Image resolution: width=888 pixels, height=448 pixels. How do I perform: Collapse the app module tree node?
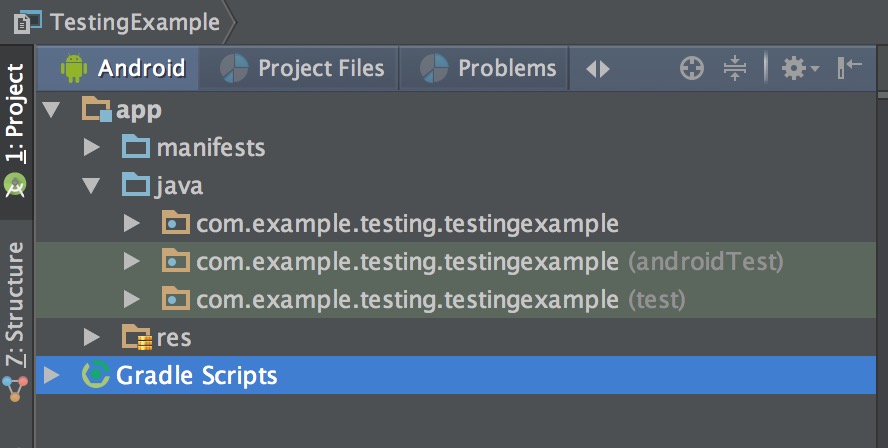click(52, 110)
